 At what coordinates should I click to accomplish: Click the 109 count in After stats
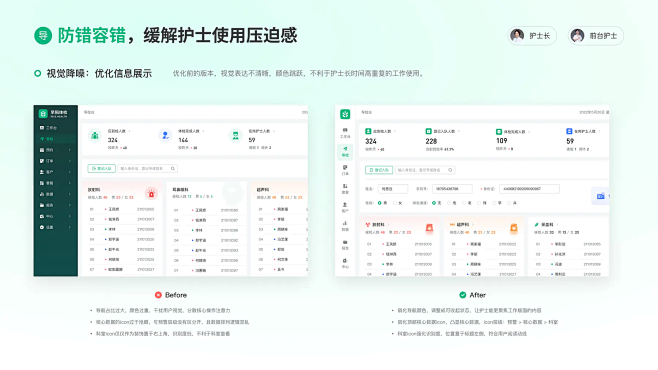pos(501,141)
